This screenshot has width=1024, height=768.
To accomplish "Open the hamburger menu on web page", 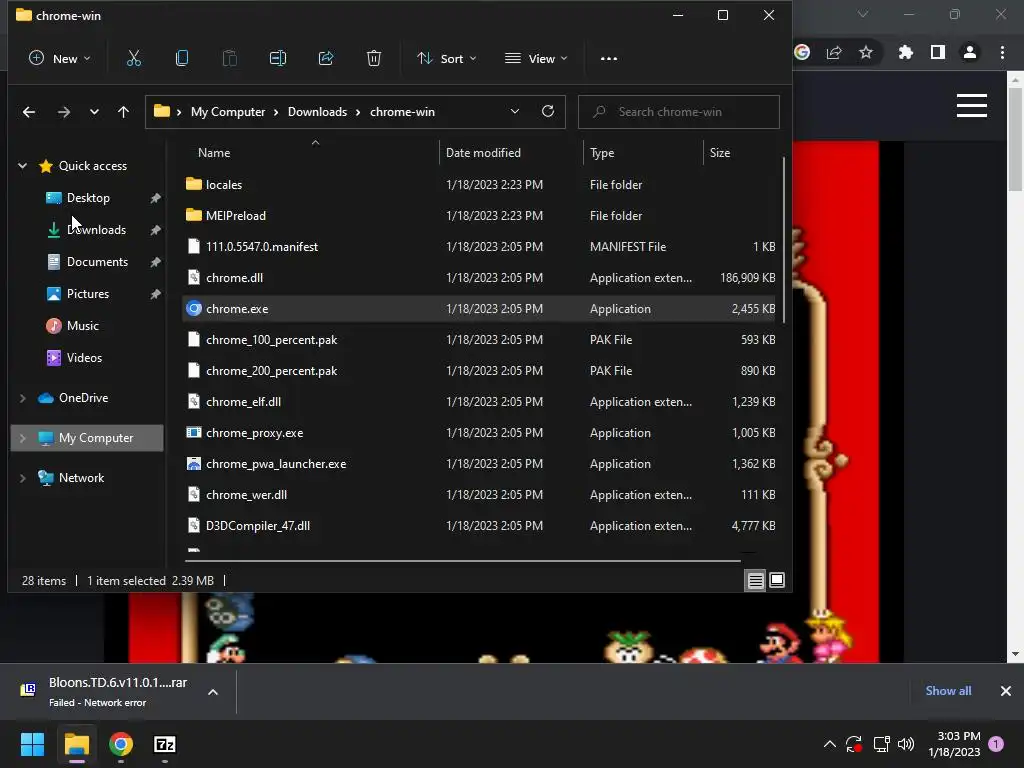I will [x=972, y=106].
